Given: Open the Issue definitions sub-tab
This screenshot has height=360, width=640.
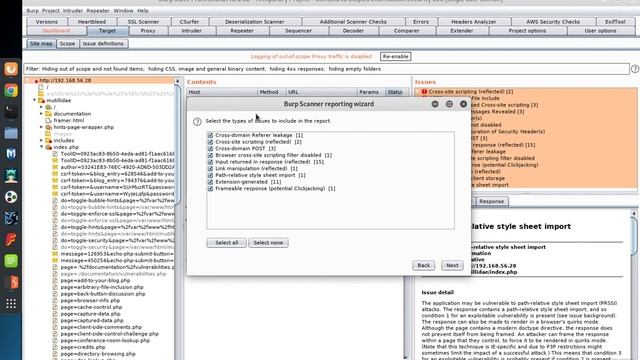Looking at the screenshot, I should click(103, 44).
